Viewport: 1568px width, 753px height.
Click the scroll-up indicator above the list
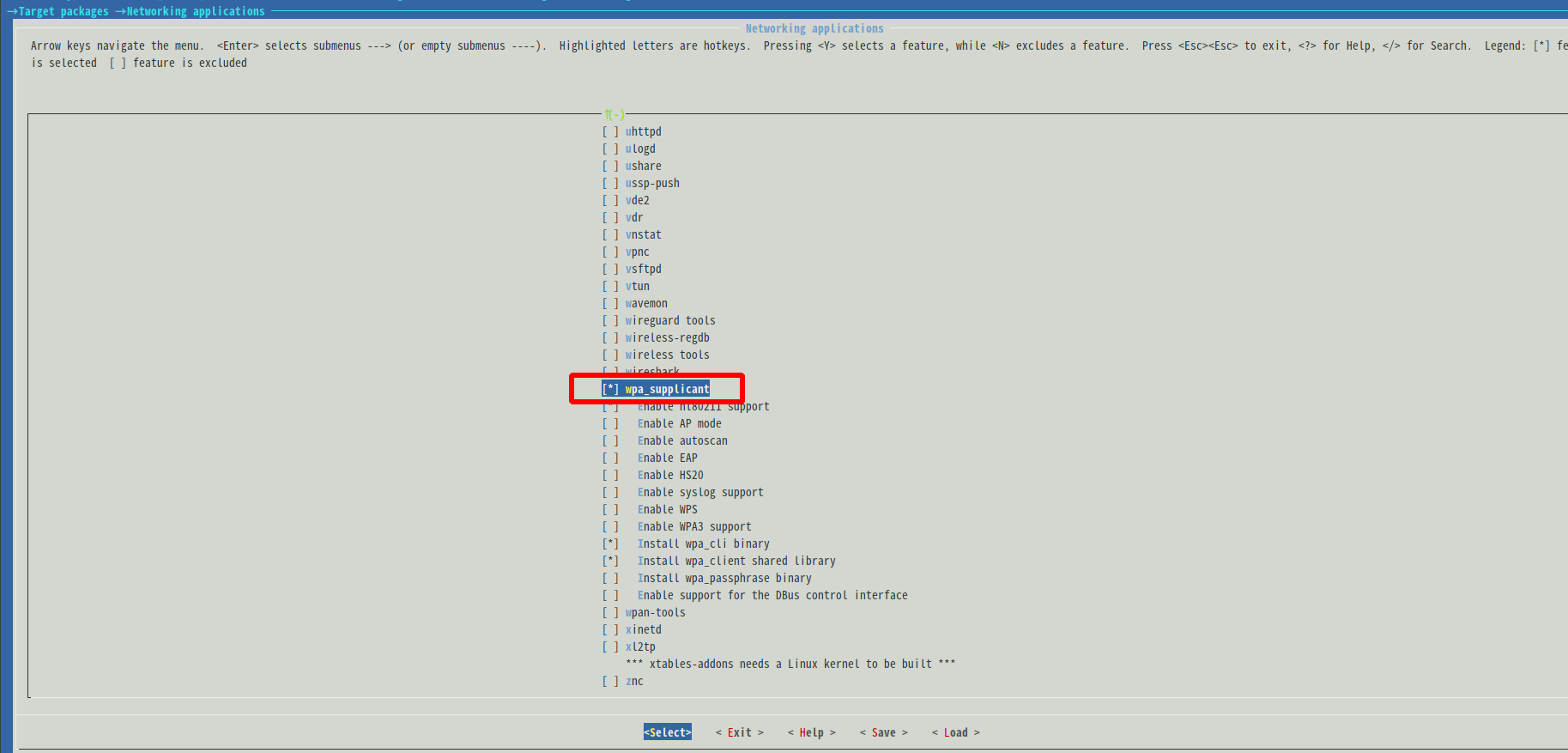pyautogui.click(x=614, y=114)
